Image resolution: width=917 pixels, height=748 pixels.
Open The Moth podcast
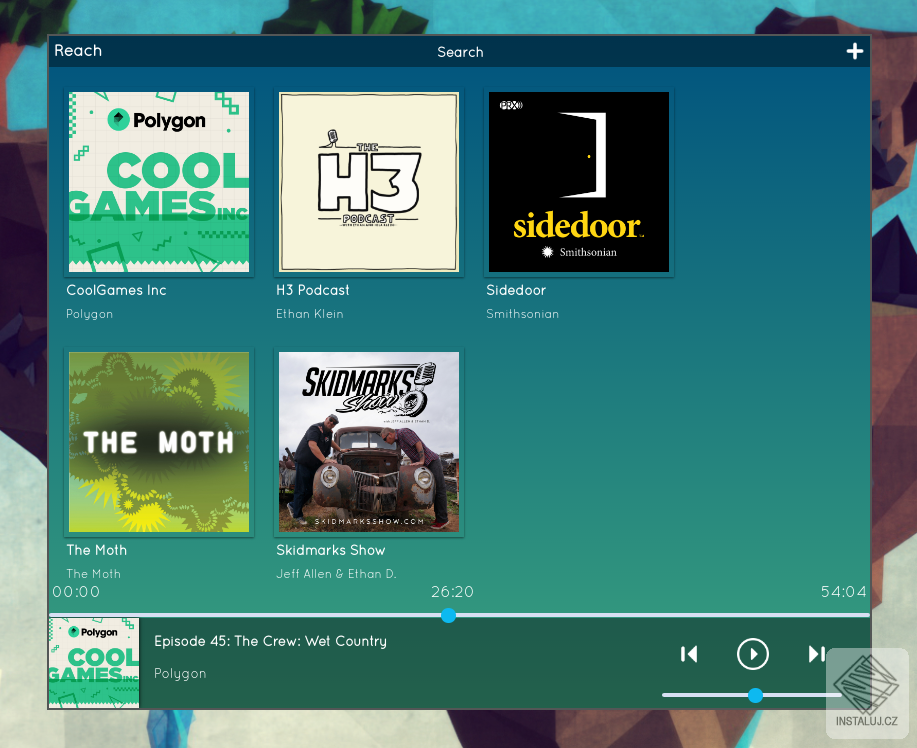pos(158,441)
